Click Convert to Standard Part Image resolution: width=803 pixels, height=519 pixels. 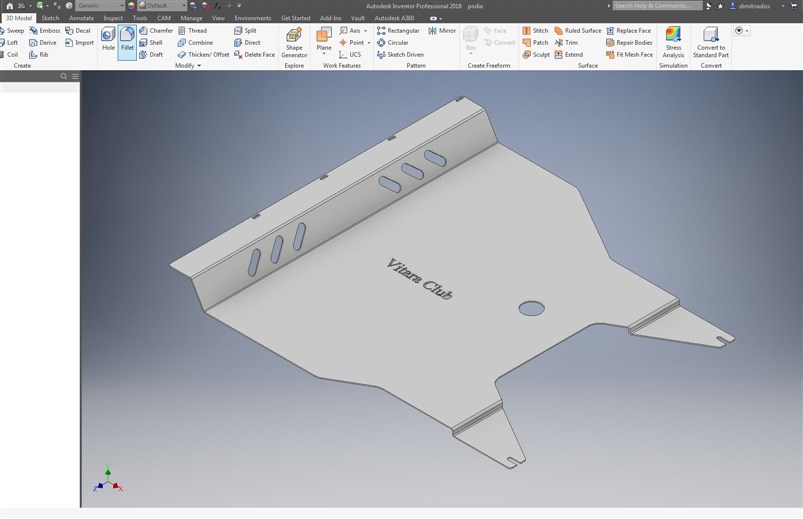point(711,43)
